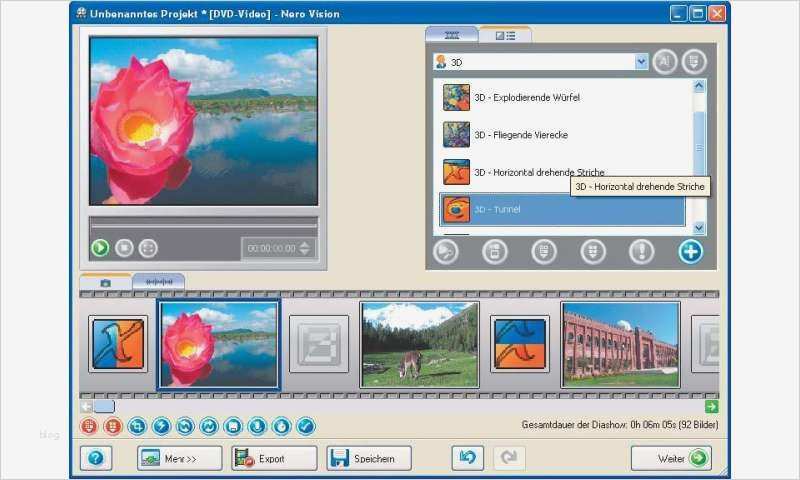Switch to the audio waveform timeline tab

[159, 282]
